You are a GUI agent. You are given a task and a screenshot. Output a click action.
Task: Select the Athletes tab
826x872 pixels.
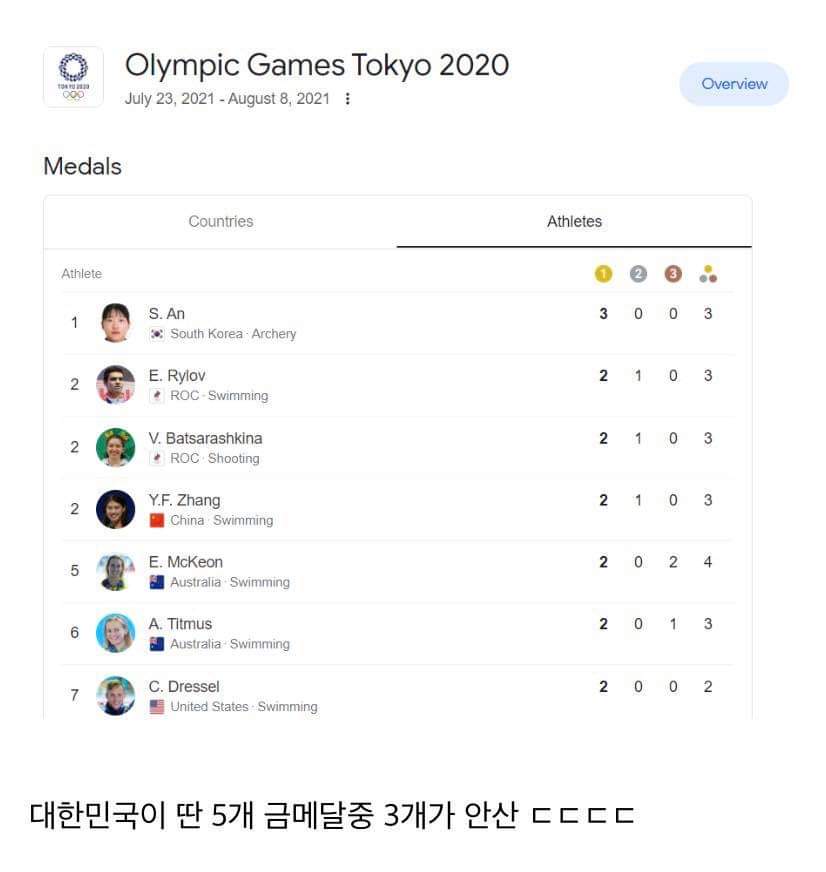click(x=574, y=221)
